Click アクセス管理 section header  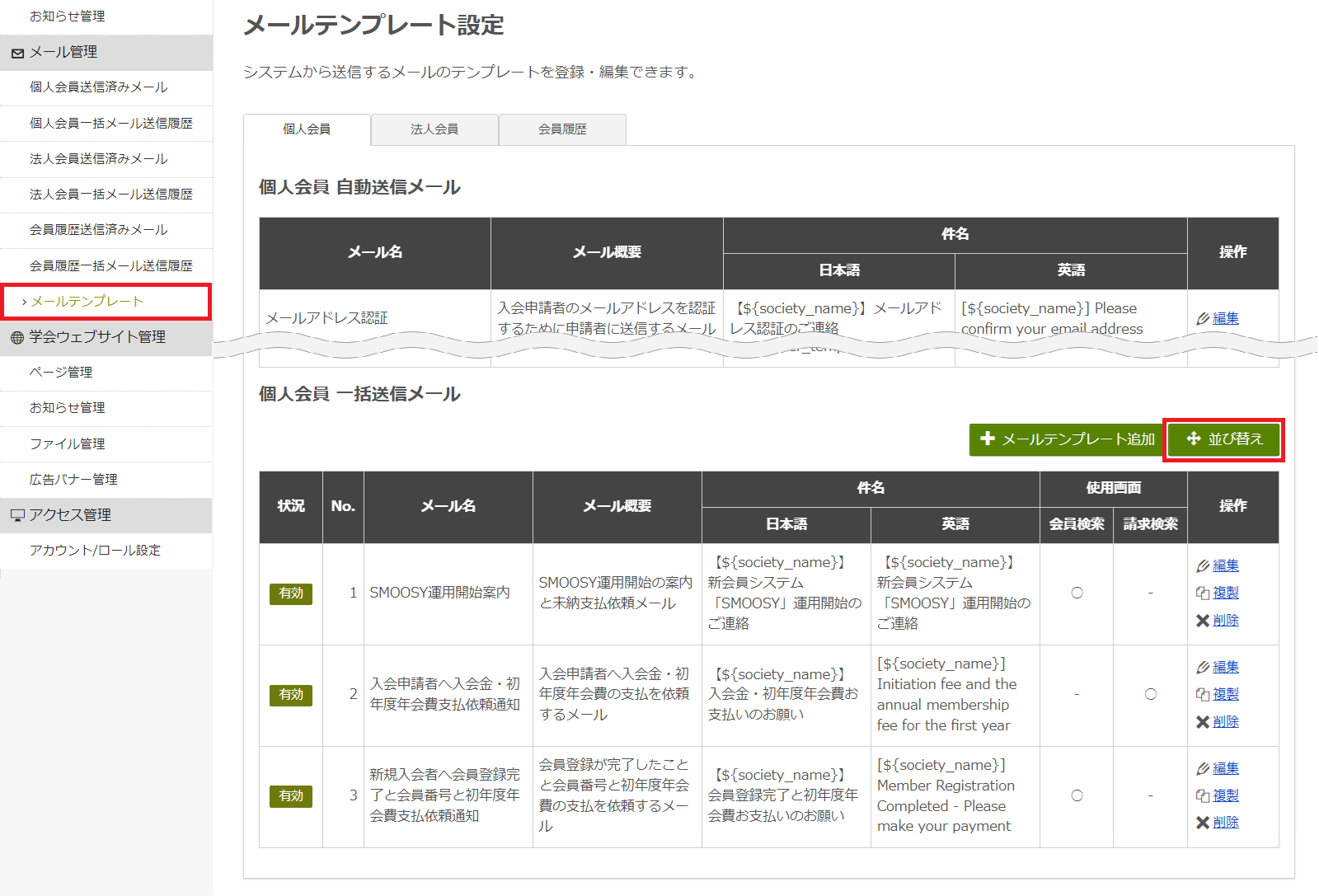(x=106, y=515)
